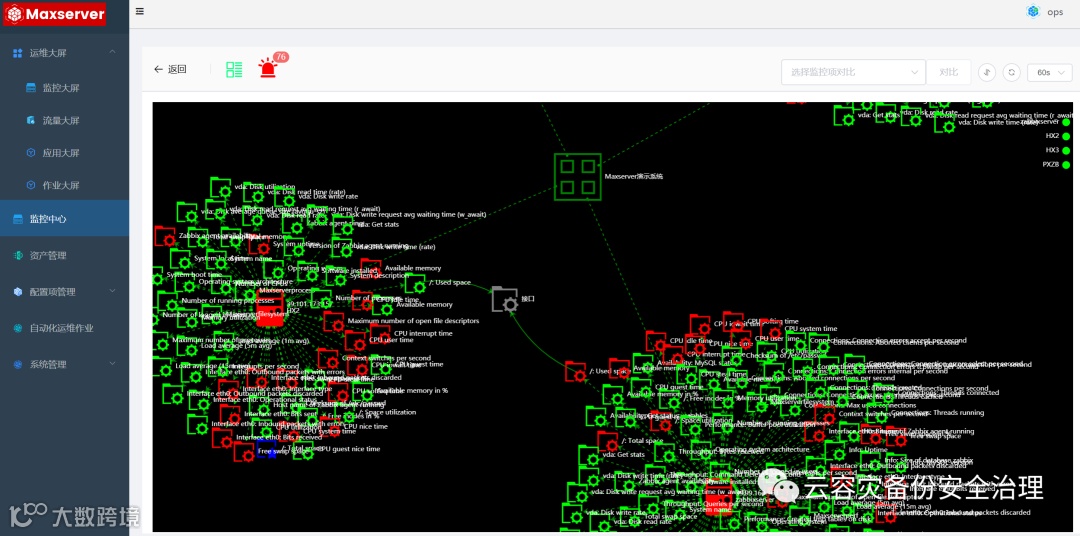
Task: Open 应用大屏 in the sidebar
Action: (x=65, y=153)
